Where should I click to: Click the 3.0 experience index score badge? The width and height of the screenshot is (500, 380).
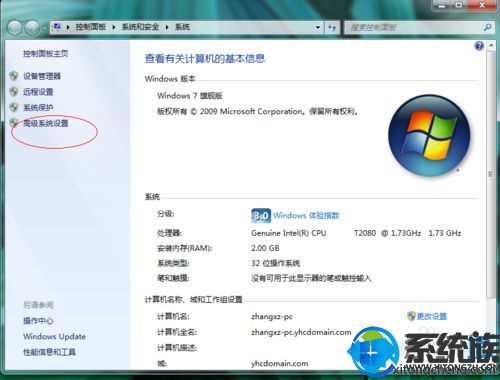tap(261, 216)
